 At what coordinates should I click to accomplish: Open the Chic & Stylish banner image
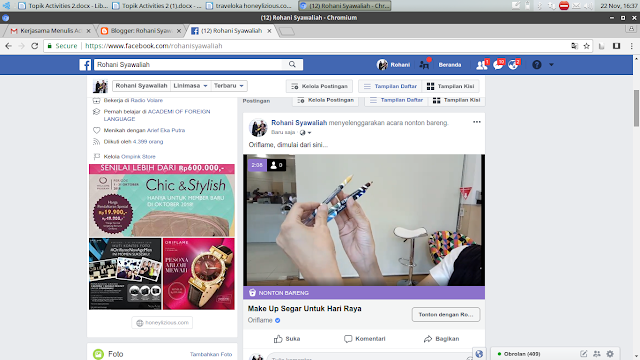coord(162,200)
